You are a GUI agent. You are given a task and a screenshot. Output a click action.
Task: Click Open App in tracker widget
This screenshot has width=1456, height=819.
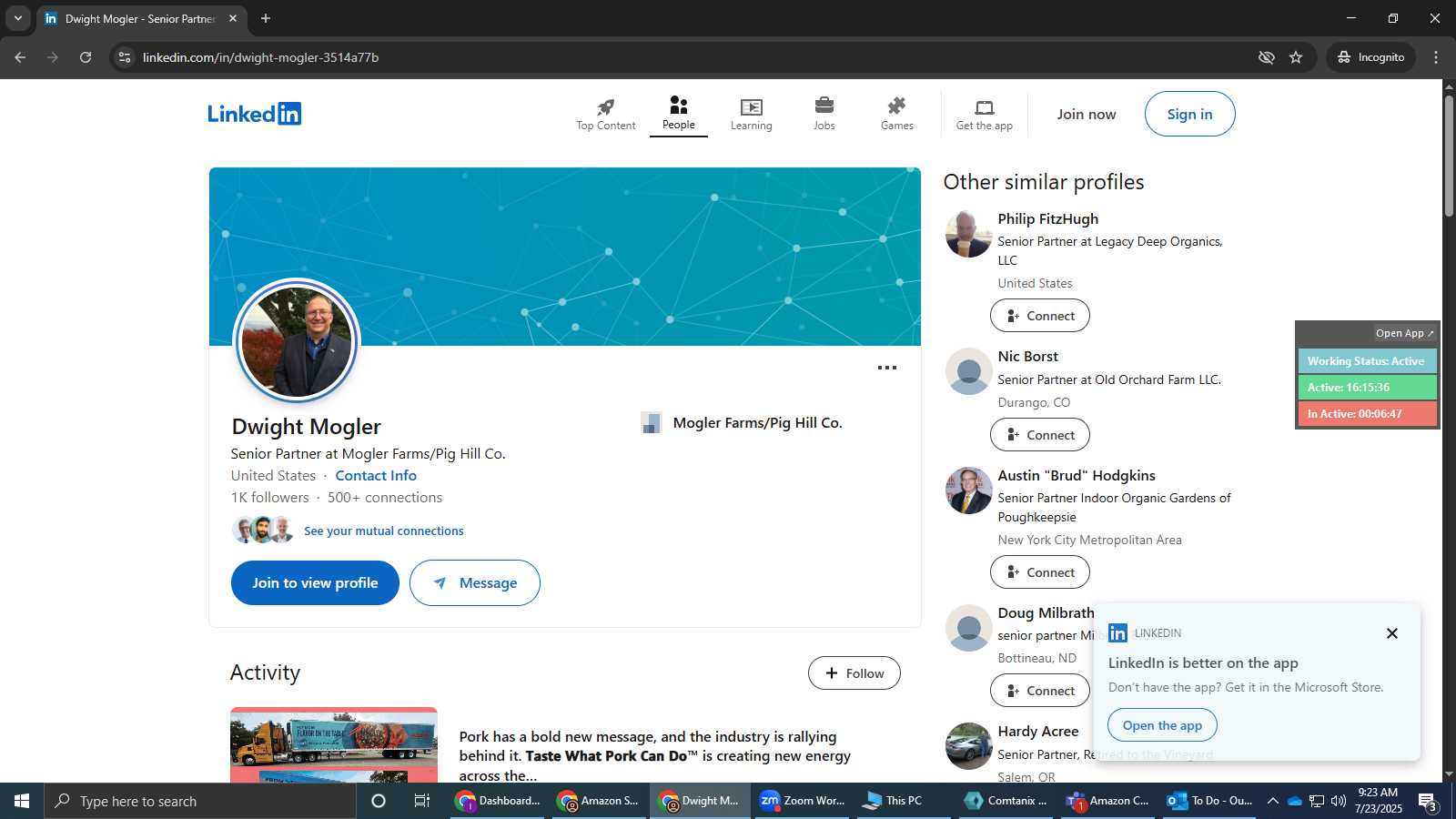click(x=1404, y=333)
